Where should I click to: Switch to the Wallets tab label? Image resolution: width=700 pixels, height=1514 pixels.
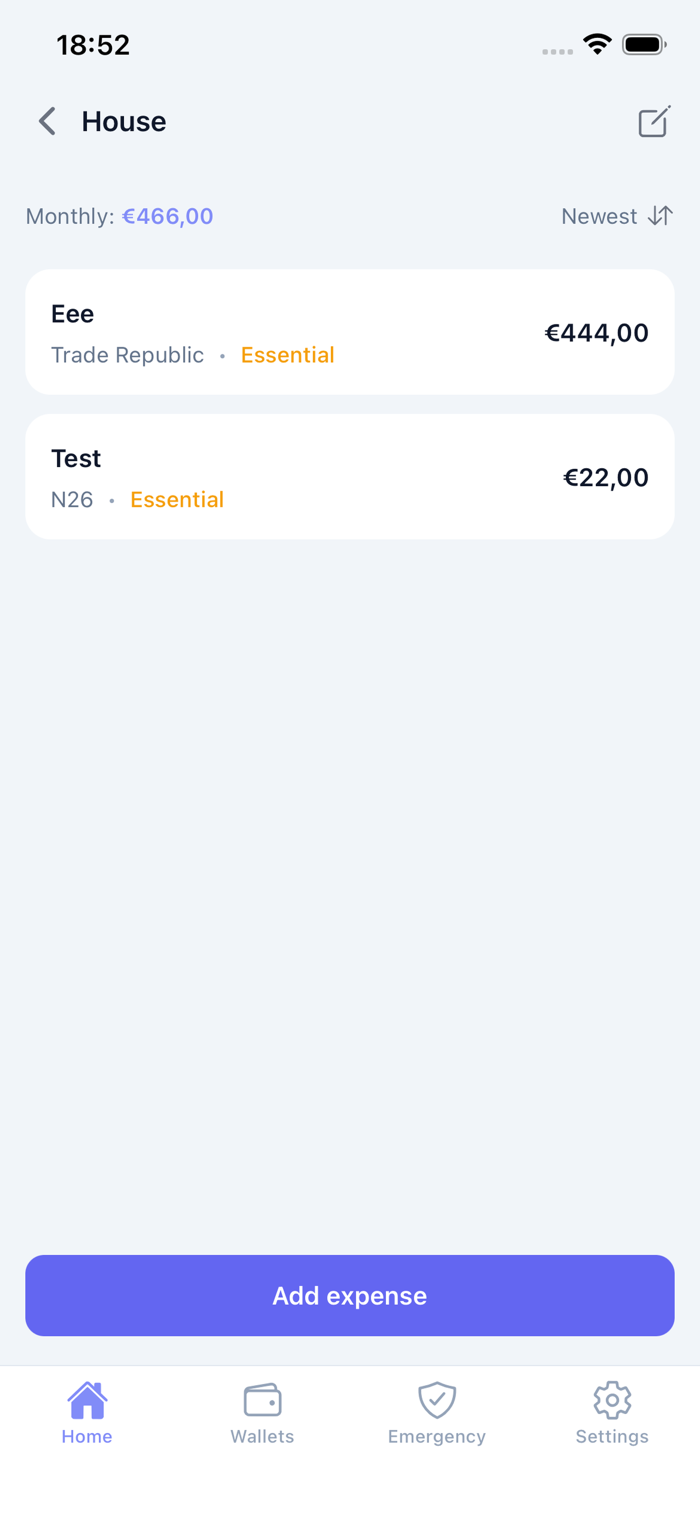point(262,1437)
